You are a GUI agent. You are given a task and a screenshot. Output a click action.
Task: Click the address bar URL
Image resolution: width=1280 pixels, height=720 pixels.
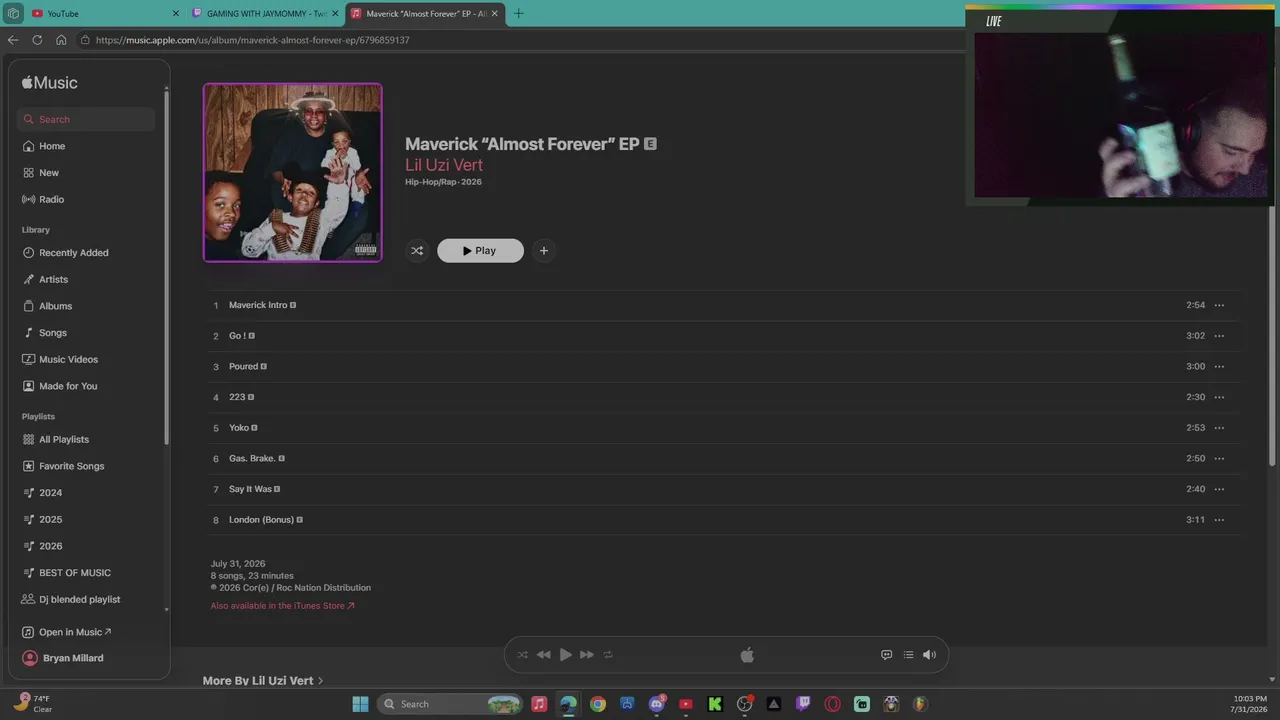253,40
